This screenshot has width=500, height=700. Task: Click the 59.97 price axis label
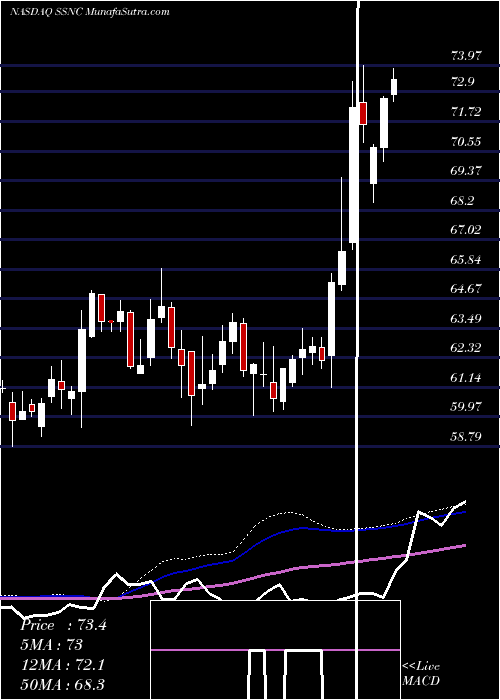pyautogui.click(x=466, y=407)
